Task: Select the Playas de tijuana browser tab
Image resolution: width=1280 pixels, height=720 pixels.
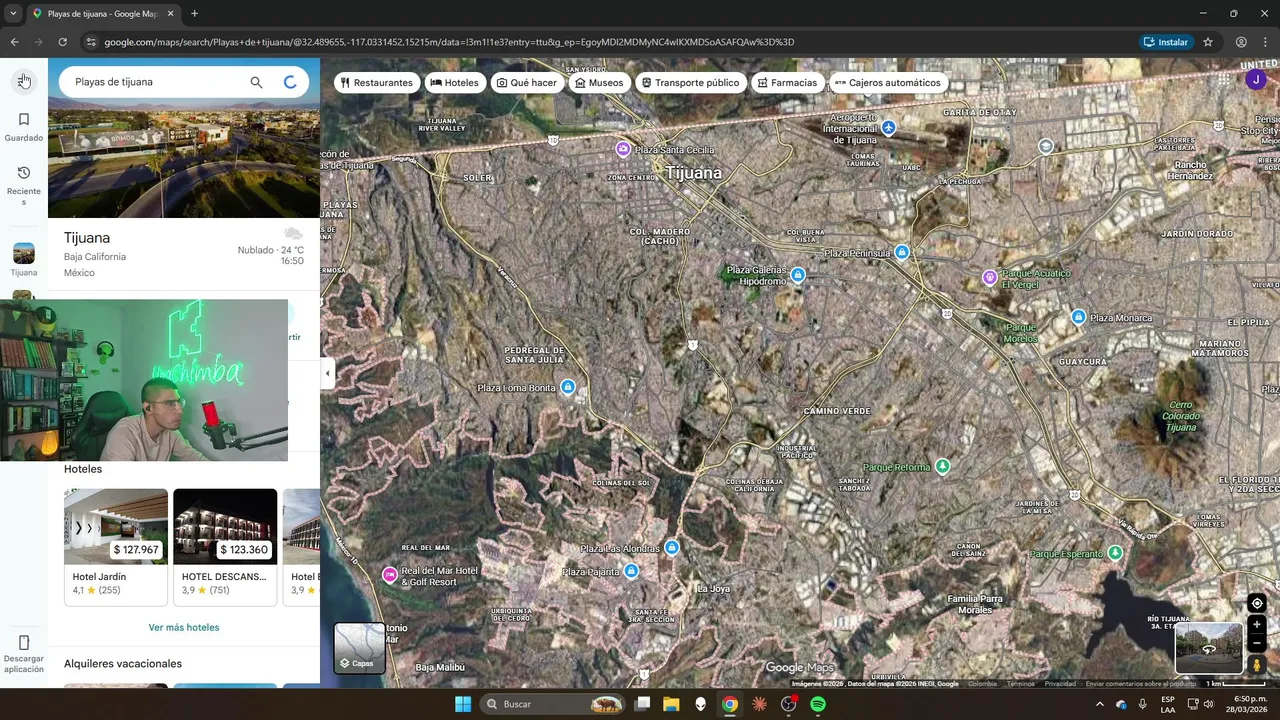Action: (103, 14)
